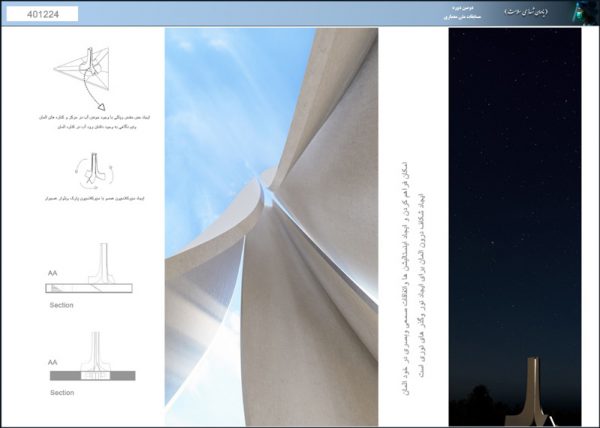The height and width of the screenshot is (428, 600).
Task: Click the triangular plan diagram
Action: coord(87,70)
